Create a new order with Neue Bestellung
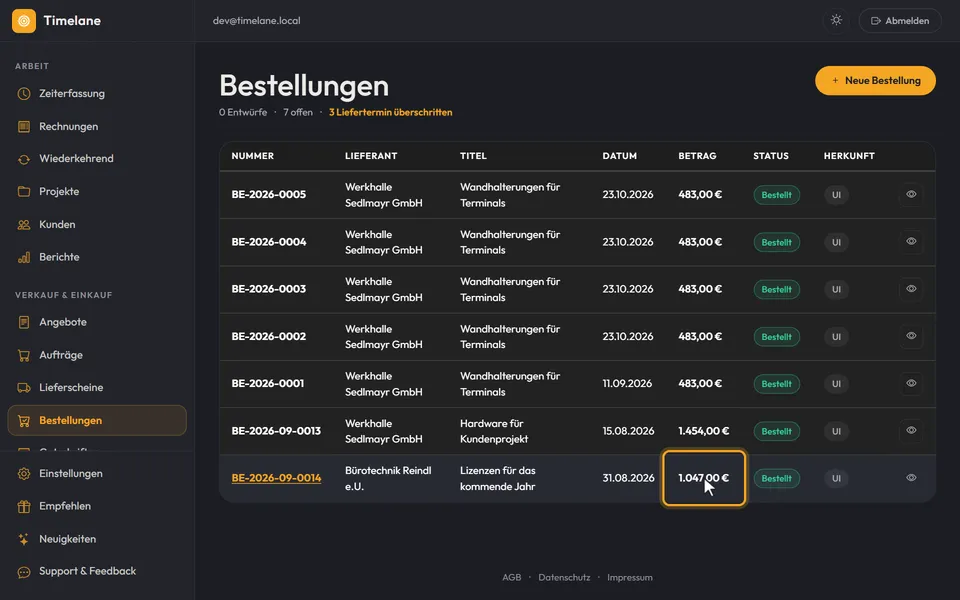960x600 pixels. [876, 80]
